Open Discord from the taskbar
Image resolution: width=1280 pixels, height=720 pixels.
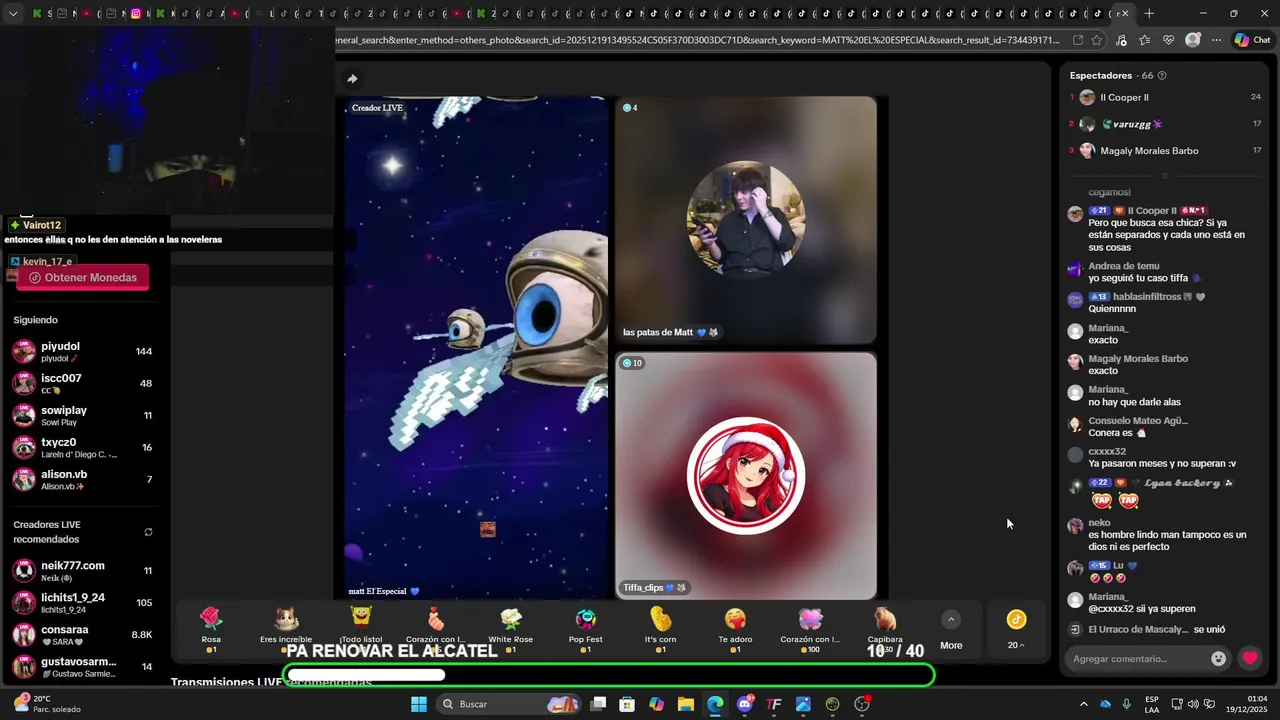(x=745, y=704)
